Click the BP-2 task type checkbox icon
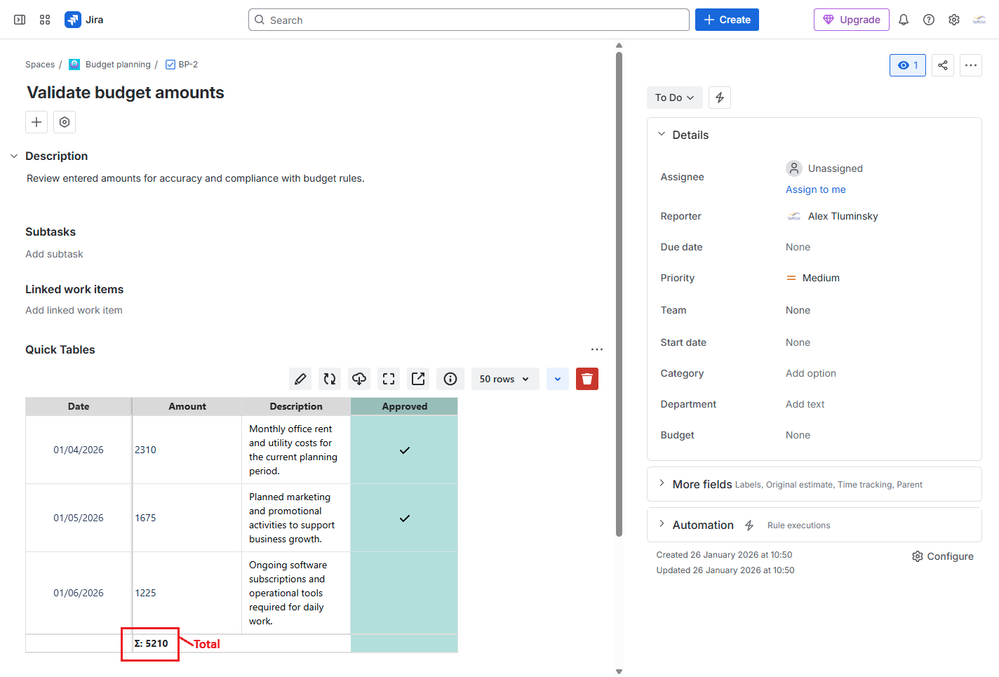The image size is (999, 677). pyautogui.click(x=170, y=64)
